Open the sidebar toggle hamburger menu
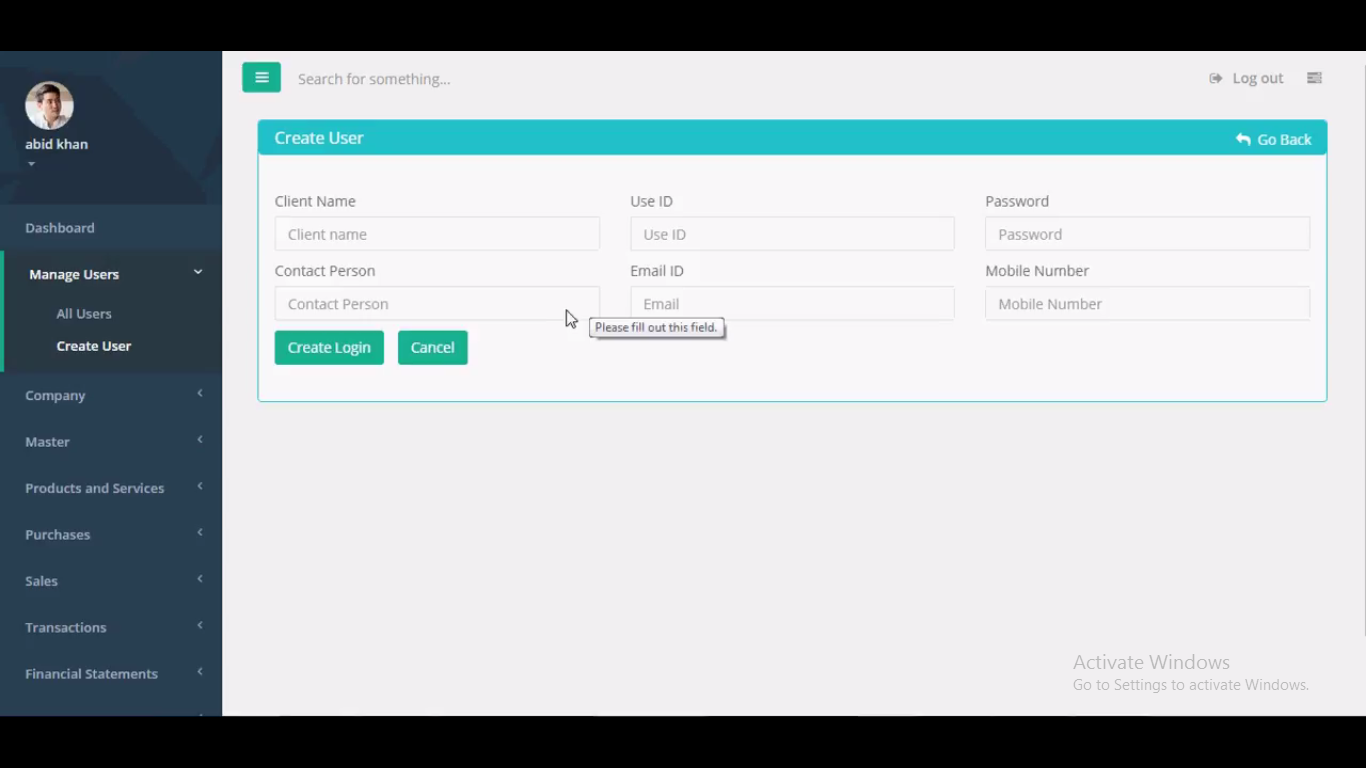 click(261, 77)
